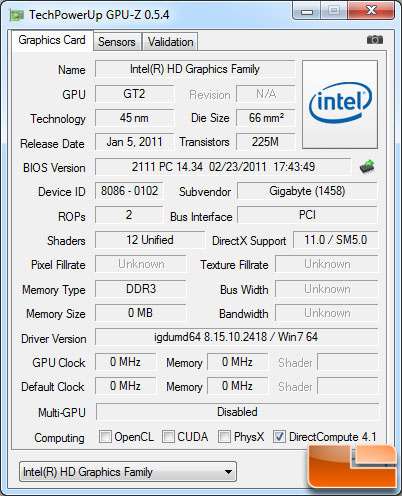Click the Name field showing Intel HD Graphics

click(195, 69)
